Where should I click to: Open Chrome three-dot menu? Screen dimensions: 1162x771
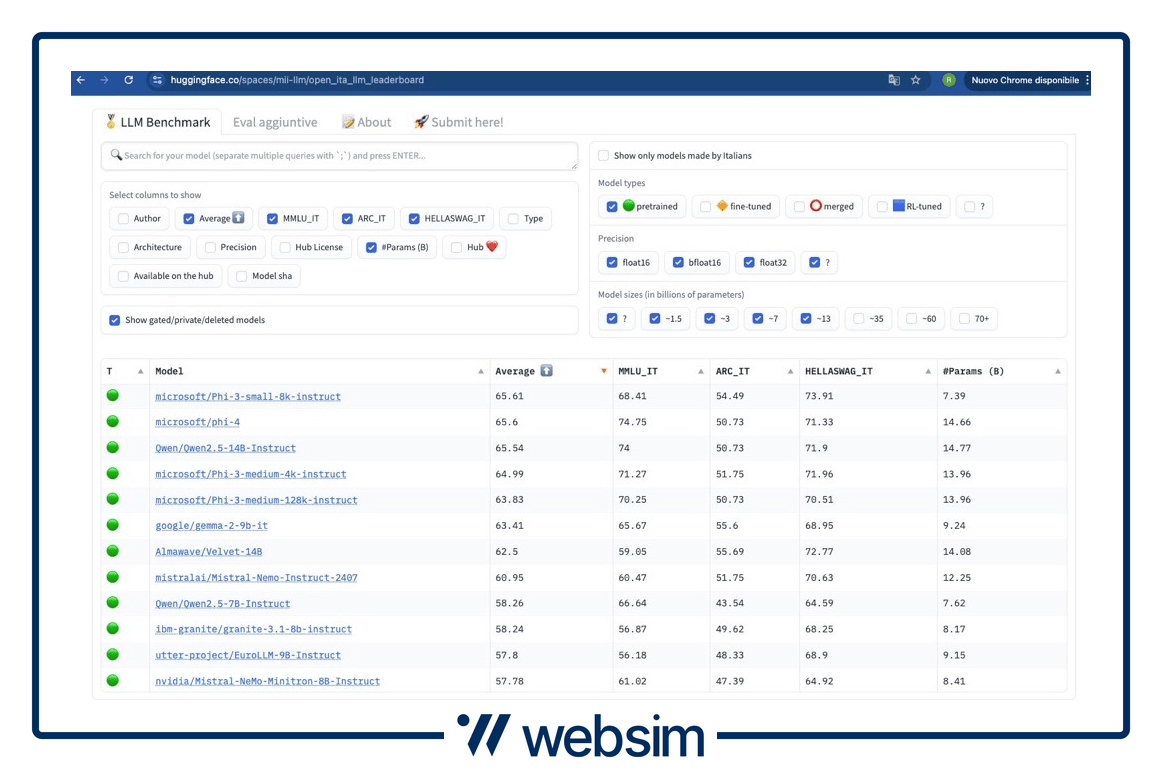tap(1086, 80)
